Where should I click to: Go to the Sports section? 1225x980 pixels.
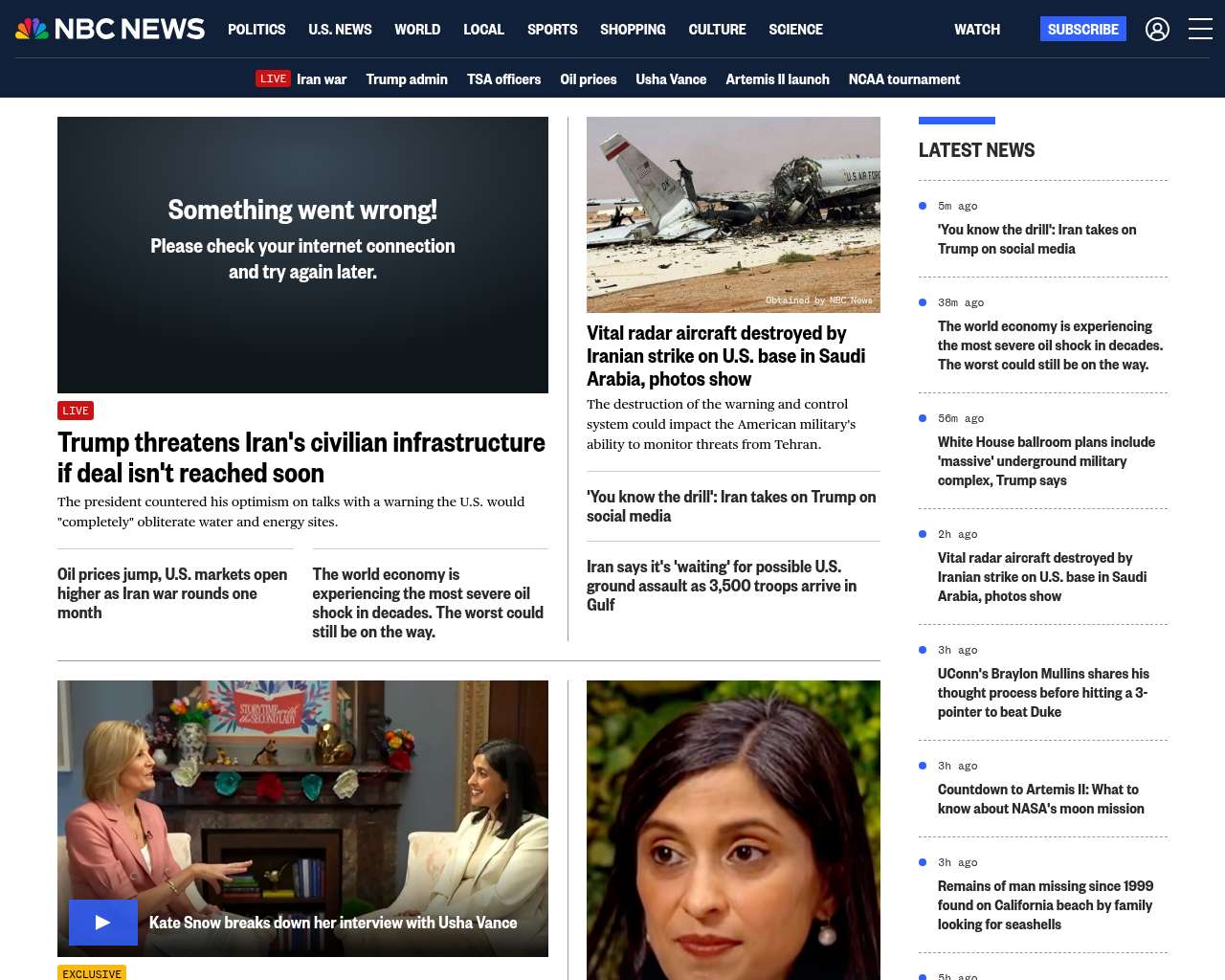(552, 30)
